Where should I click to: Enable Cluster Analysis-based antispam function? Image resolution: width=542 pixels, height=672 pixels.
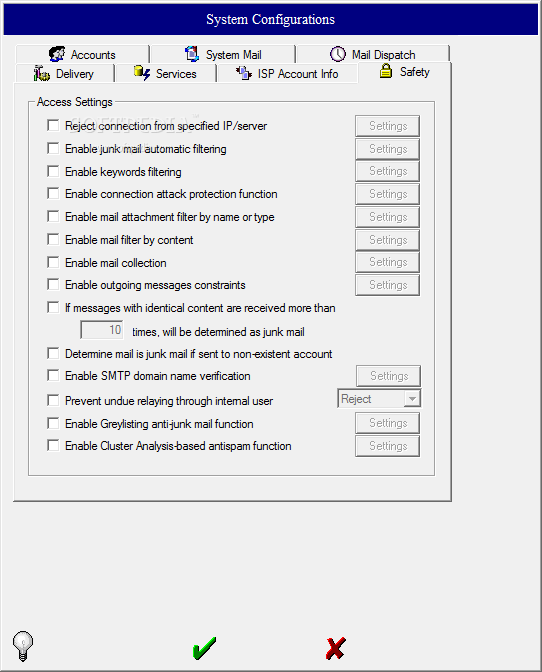coord(53,446)
